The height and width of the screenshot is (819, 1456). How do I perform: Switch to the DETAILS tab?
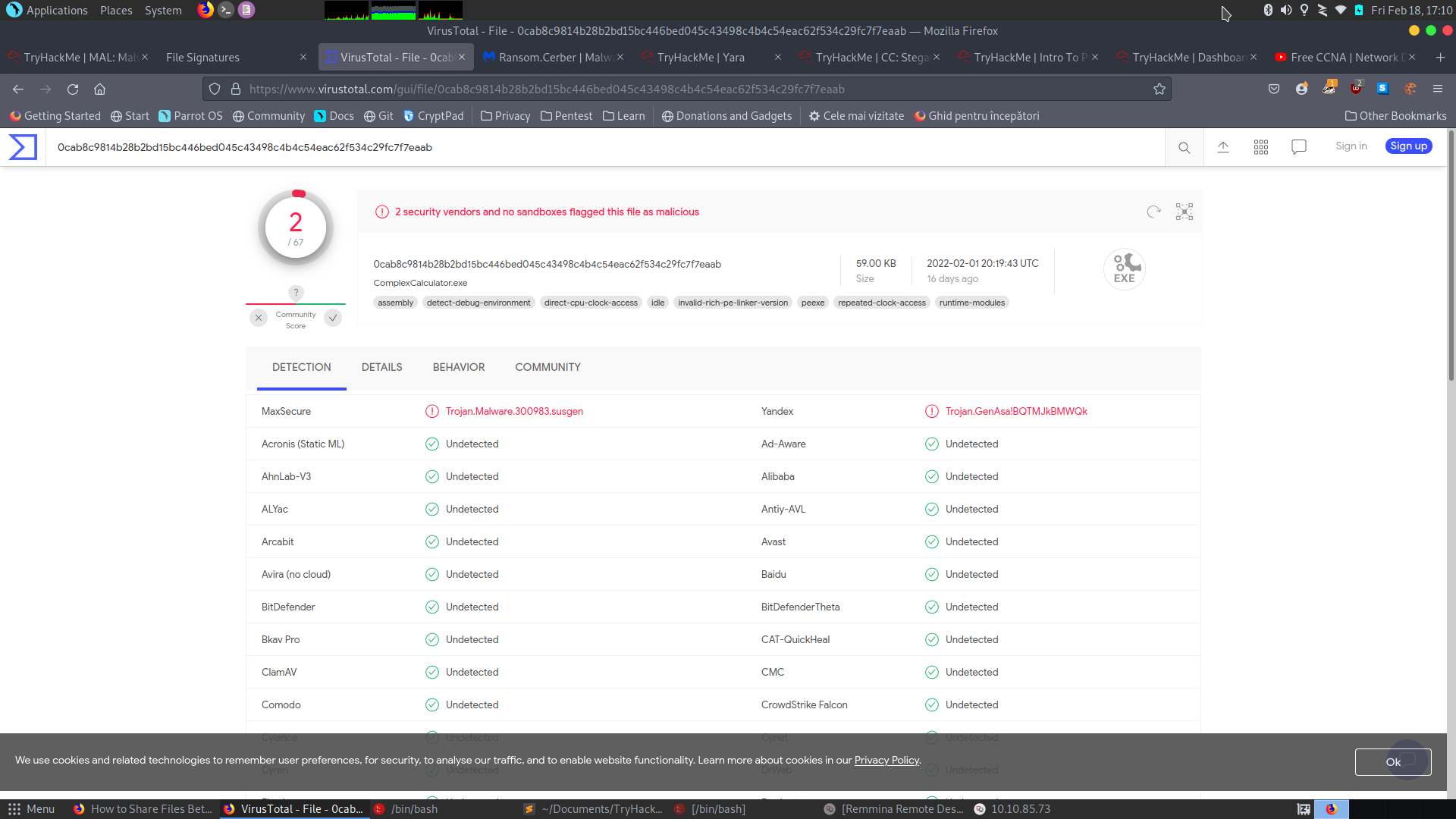tap(381, 367)
